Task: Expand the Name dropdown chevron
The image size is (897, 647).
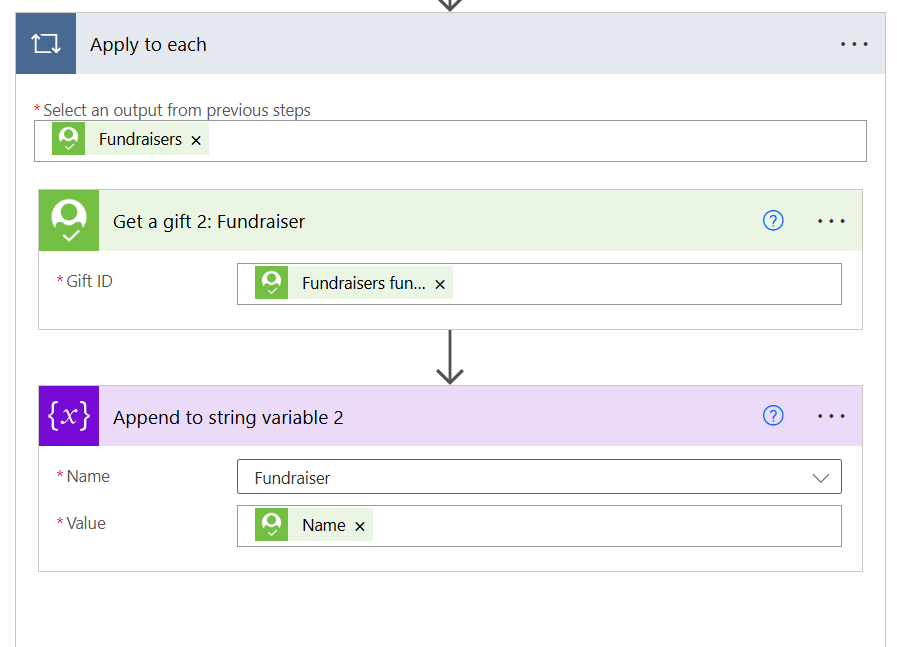Action: coord(821,478)
